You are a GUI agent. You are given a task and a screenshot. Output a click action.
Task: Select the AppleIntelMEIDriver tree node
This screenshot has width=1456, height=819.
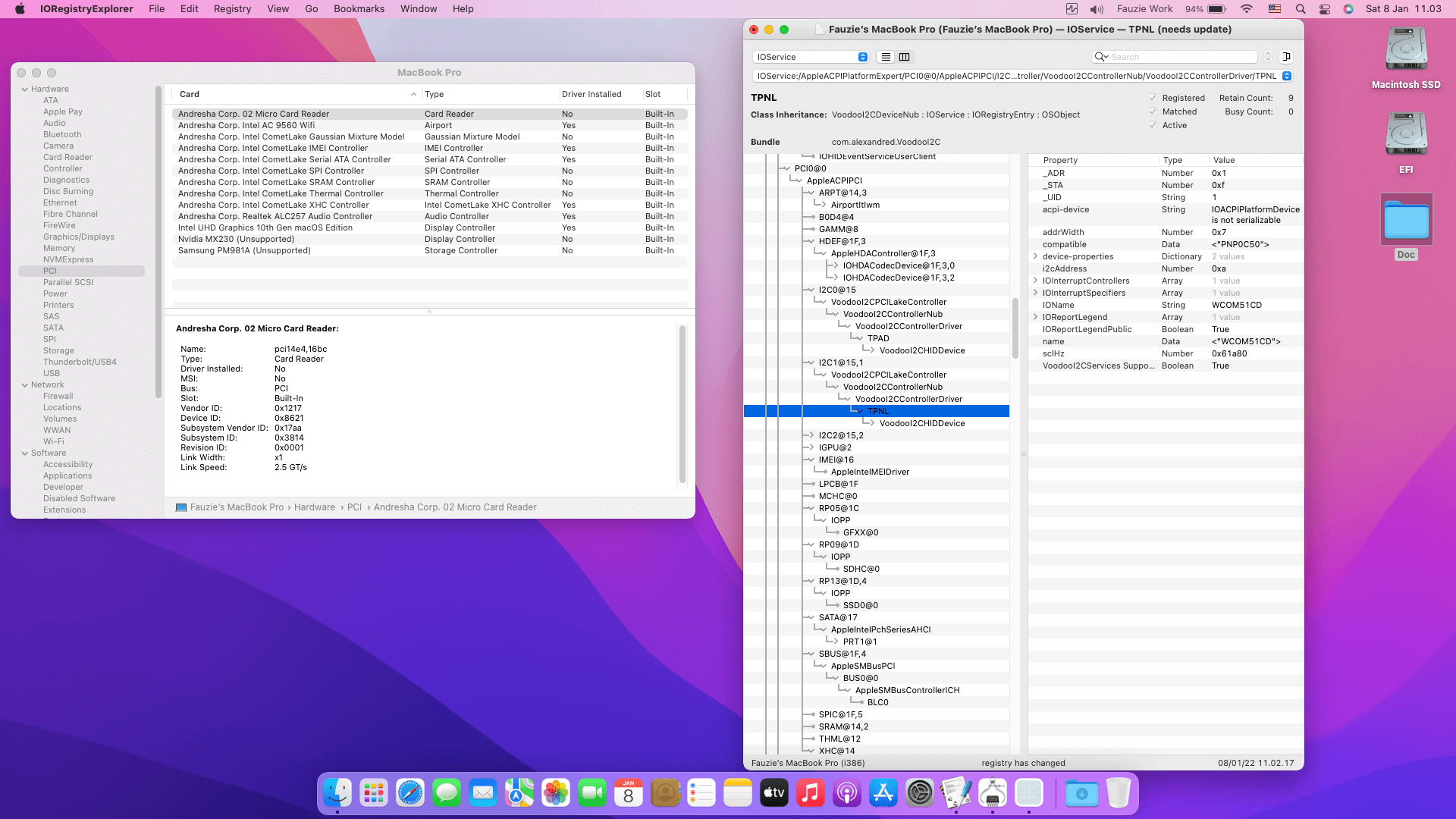tap(870, 472)
